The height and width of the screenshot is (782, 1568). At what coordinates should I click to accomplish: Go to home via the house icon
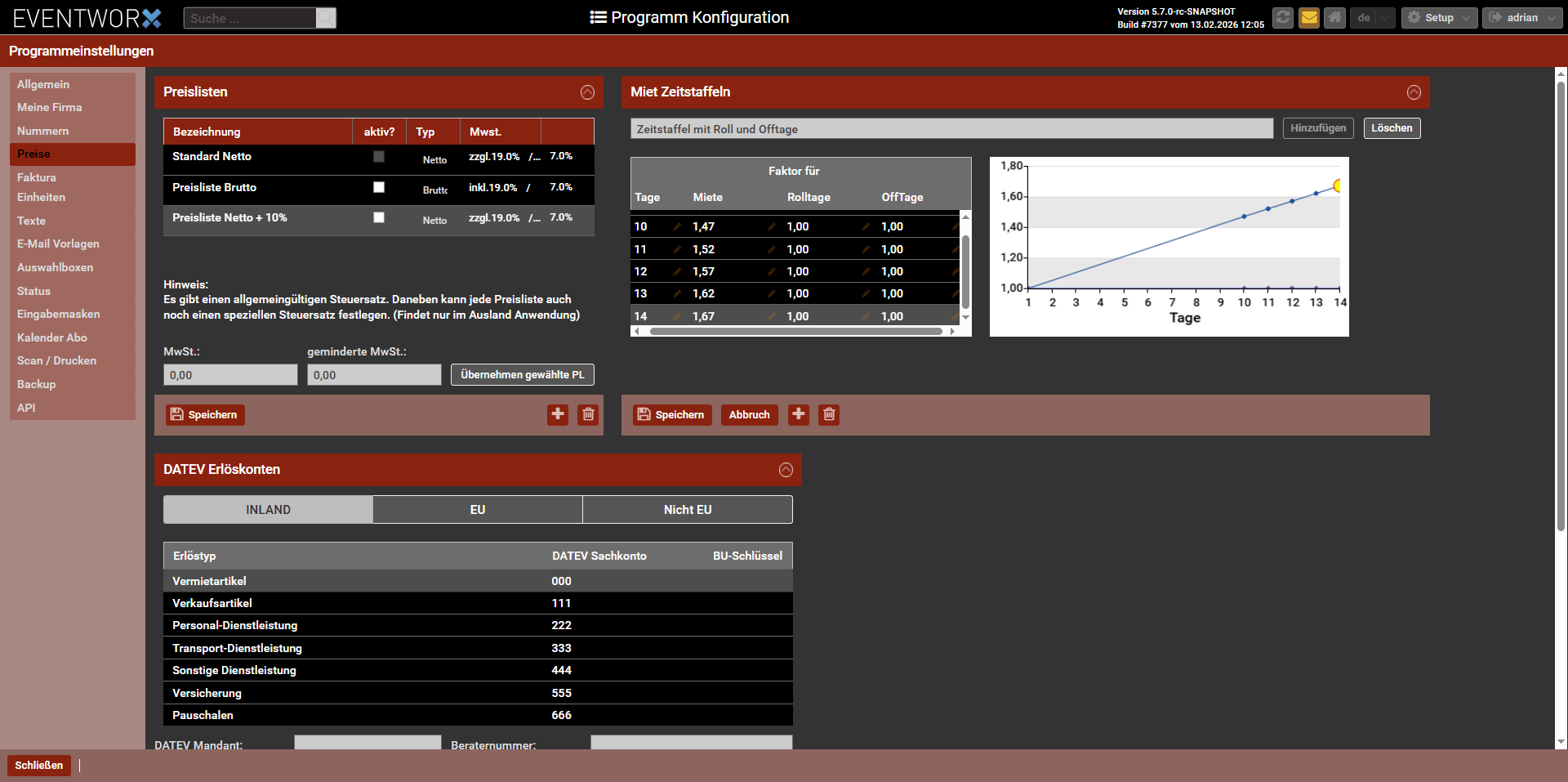click(1334, 17)
